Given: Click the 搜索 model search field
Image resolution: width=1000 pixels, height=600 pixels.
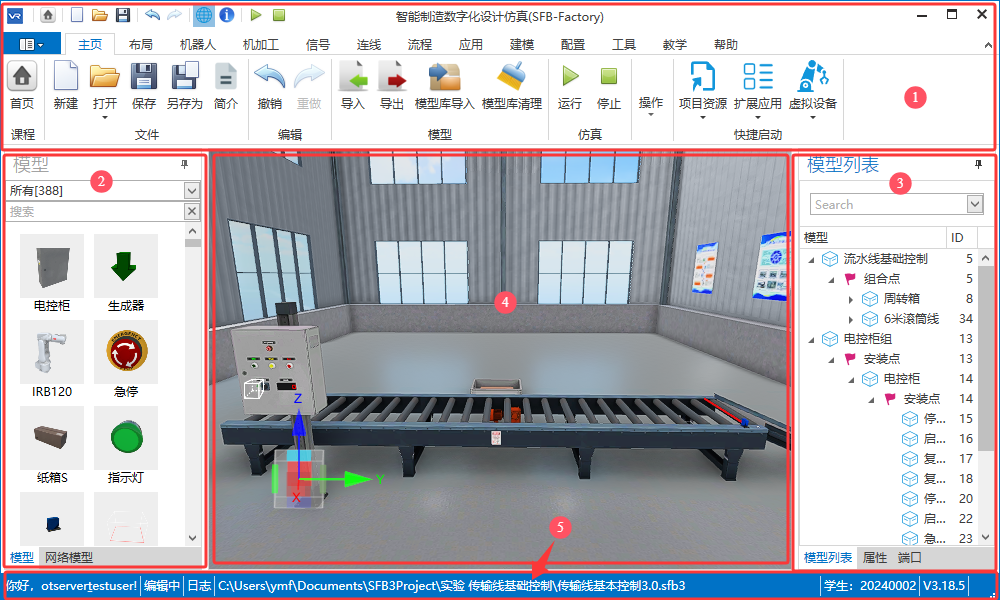Looking at the screenshot, I should 95,211.
